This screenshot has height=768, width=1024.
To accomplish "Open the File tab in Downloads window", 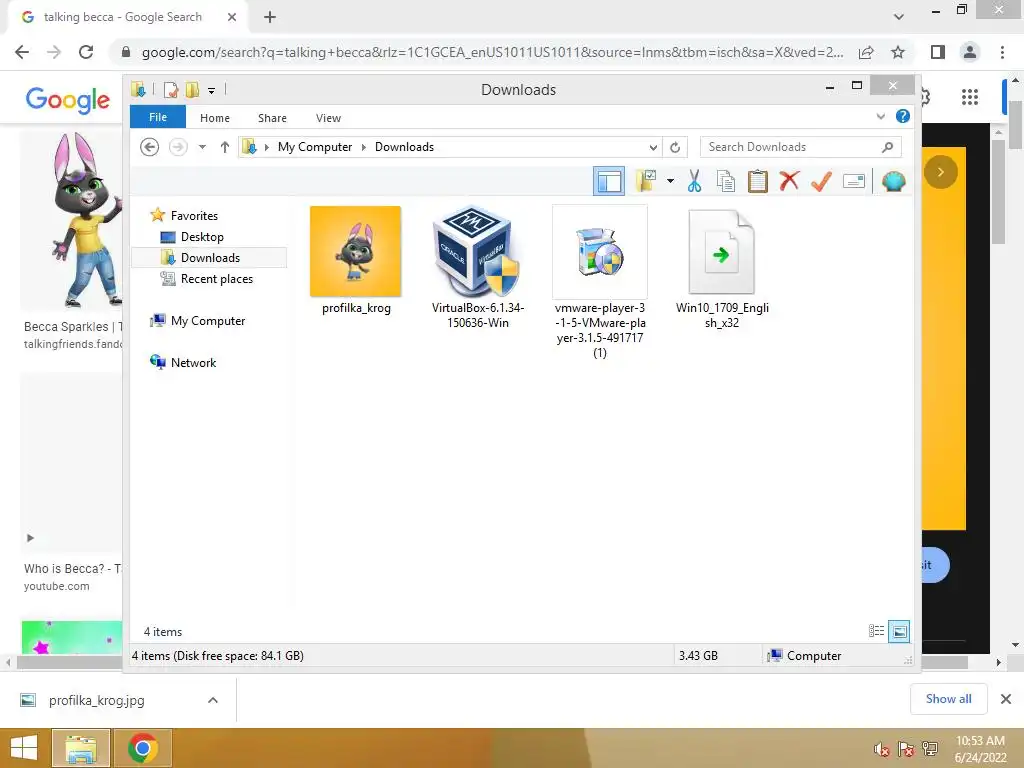I will tap(158, 118).
